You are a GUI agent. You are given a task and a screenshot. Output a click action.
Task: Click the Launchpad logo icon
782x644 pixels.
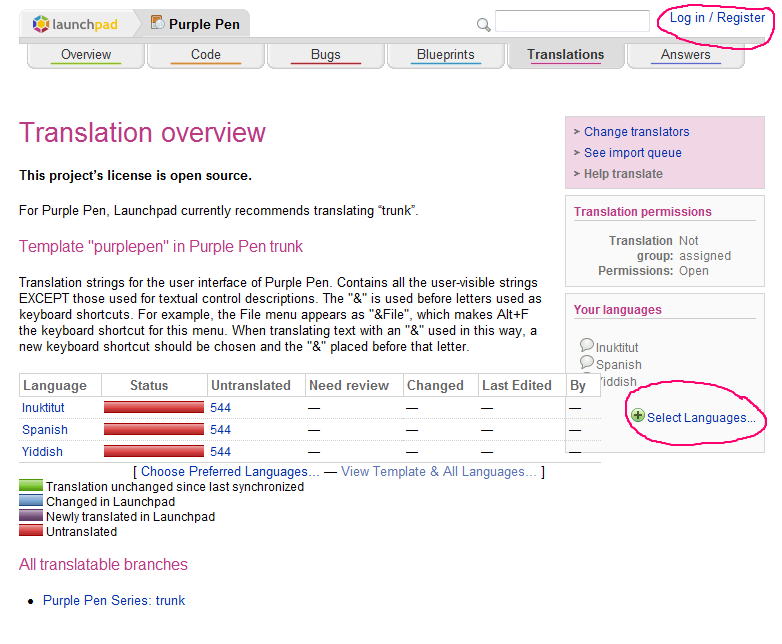coord(41,24)
